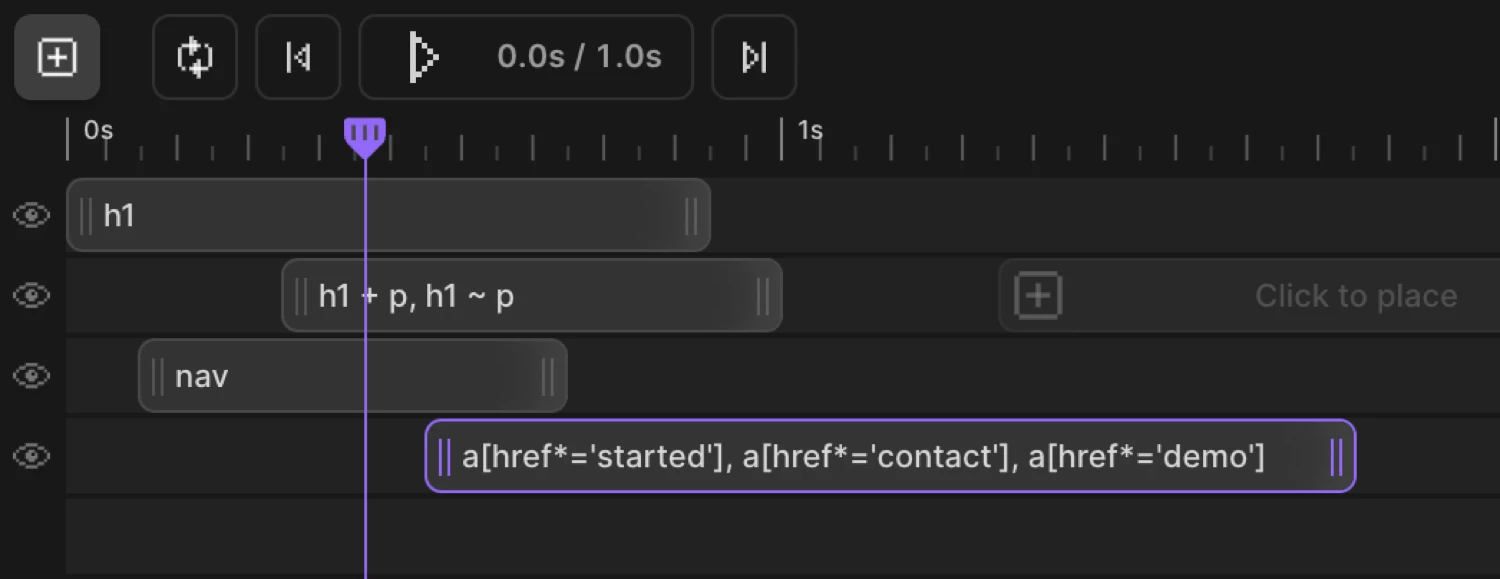Image resolution: width=1500 pixels, height=579 pixels.
Task: Hide the h1 track with its eye toggle
Action: [31, 215]
